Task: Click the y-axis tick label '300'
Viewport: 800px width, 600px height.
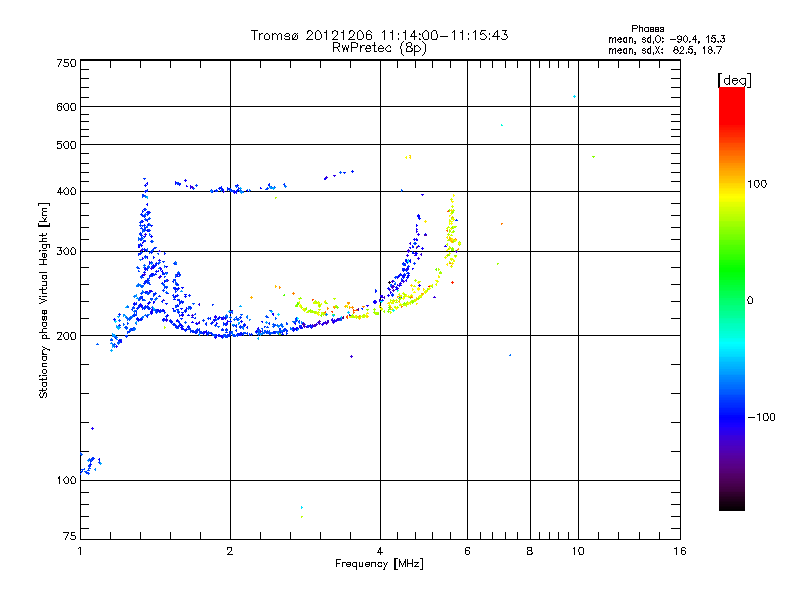Action: (66, 252)
